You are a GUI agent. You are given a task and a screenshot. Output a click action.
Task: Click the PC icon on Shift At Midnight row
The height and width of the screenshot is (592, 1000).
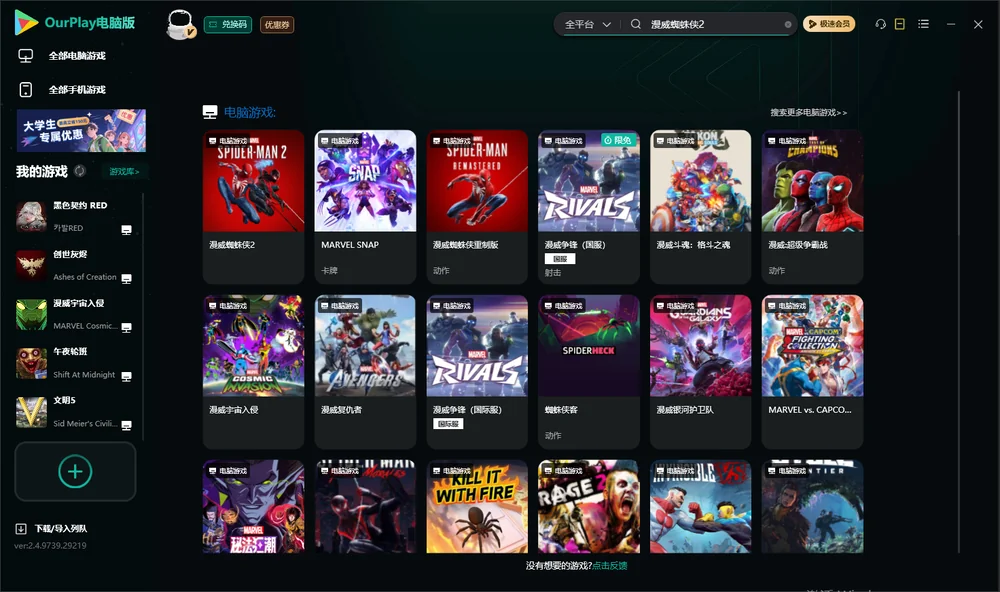126,376
